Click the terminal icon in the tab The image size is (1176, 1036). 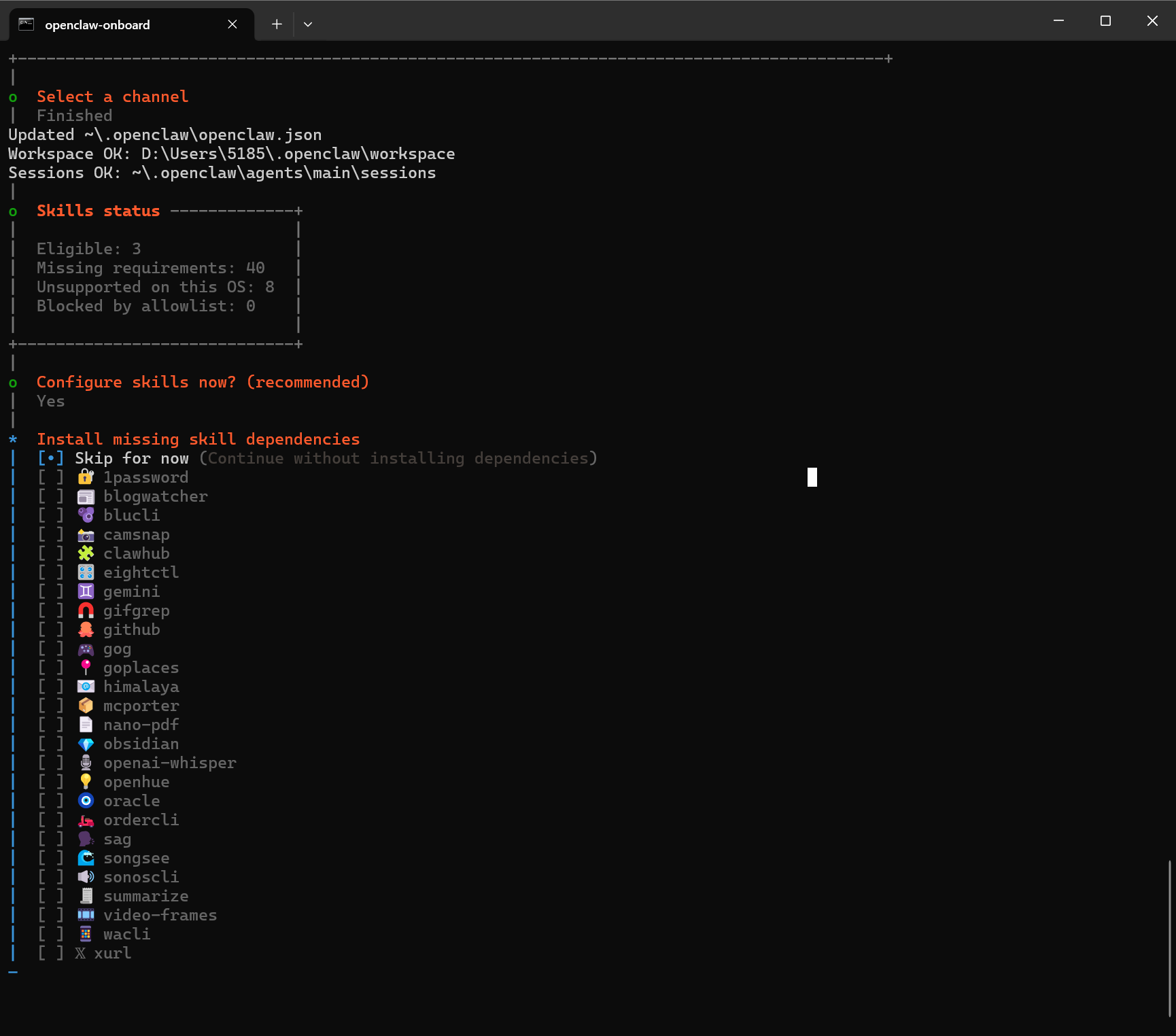pyautogui.click(x=27, y=24)
